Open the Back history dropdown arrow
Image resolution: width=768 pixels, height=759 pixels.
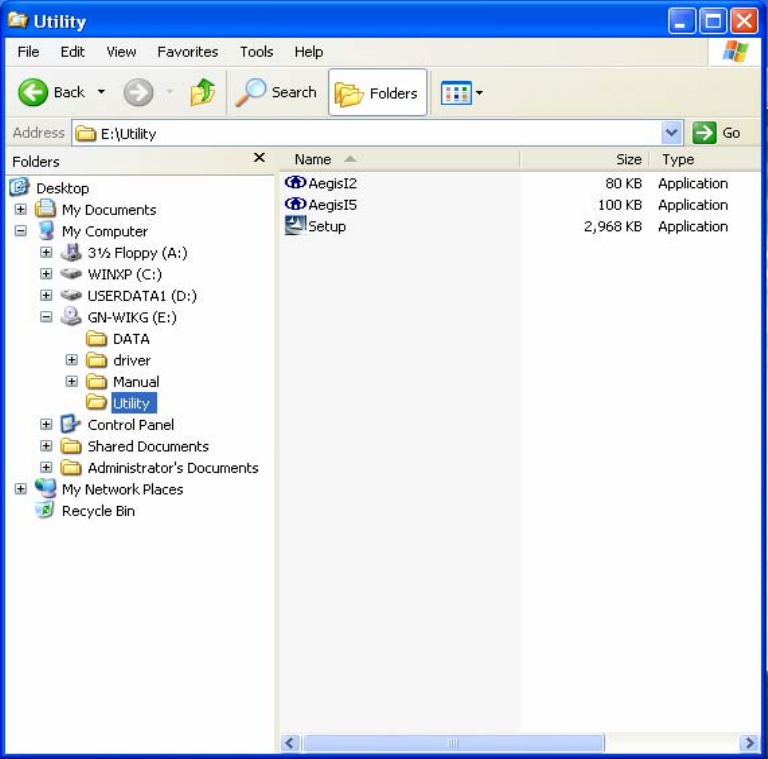(101, 92)
